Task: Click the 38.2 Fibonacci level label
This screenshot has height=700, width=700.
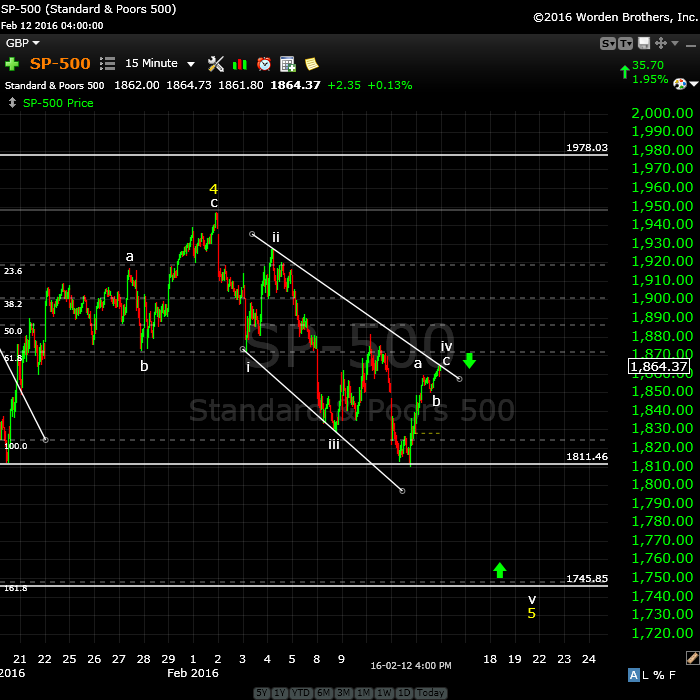Action: [x=13, y=304]
